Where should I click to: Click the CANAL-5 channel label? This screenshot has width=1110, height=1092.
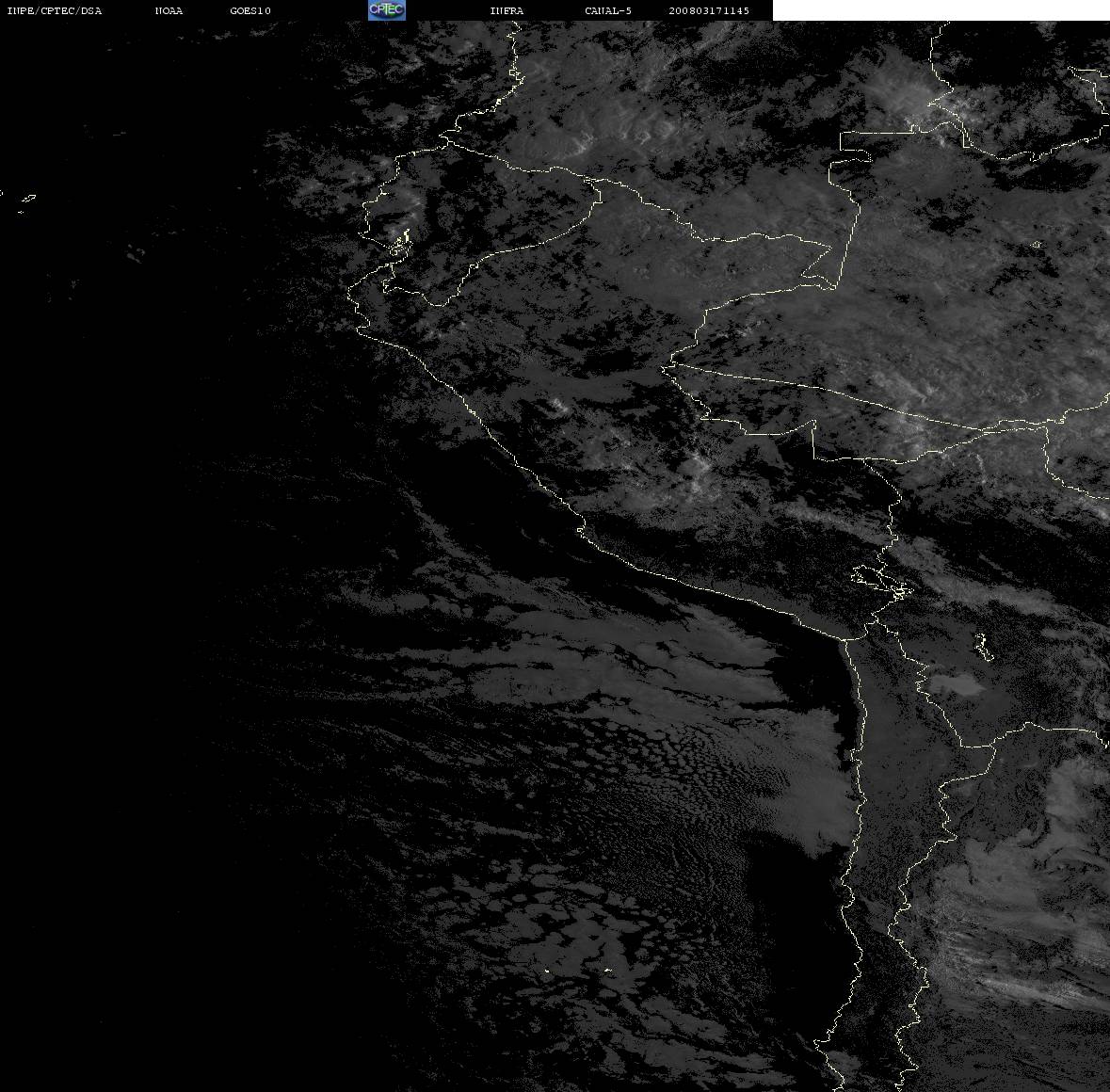[x=608, y=10]
